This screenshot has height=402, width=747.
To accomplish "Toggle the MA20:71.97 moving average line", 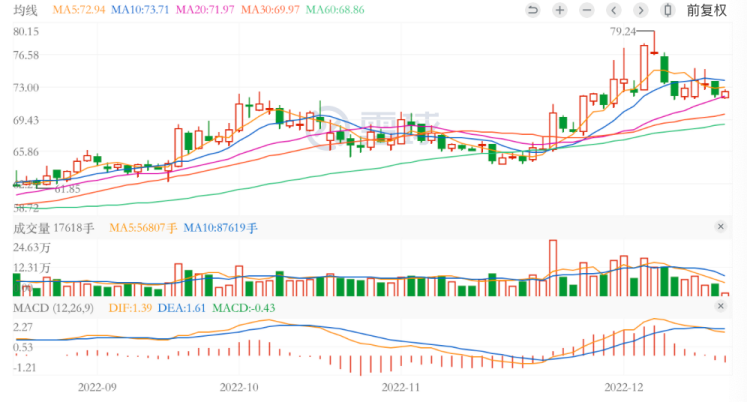I will 205,10.
